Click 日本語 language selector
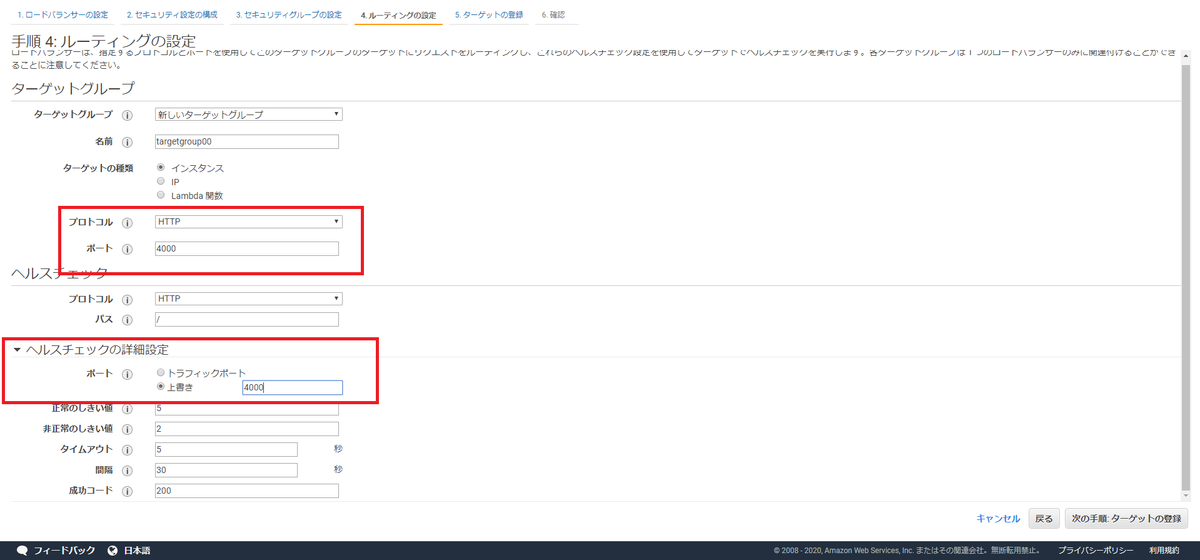The width and height of the screenshot is (1200, 560). tap(137, 551)
